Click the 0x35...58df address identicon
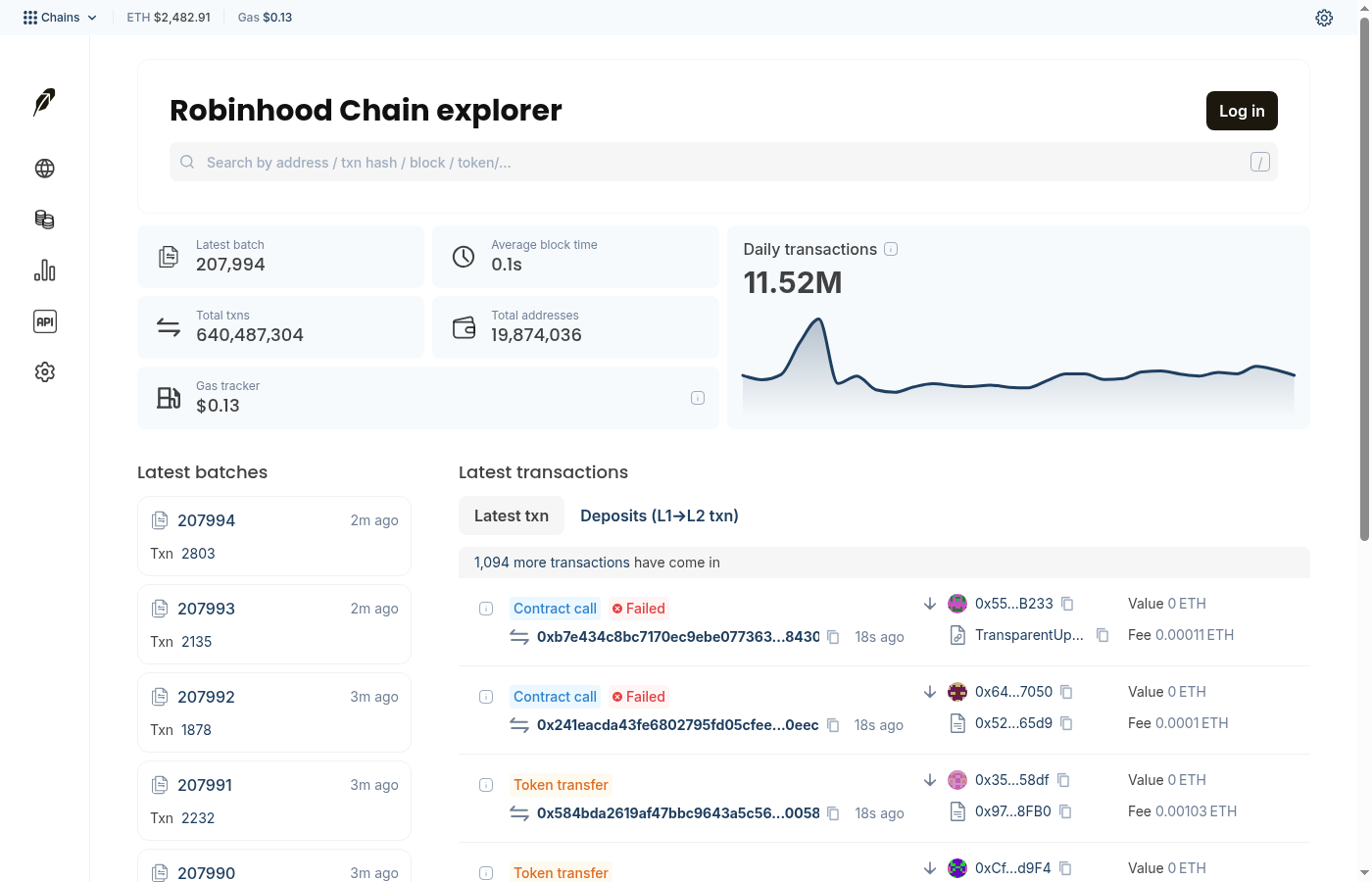The width and height of the screenshot is (1372, 882). pos(957,780)
